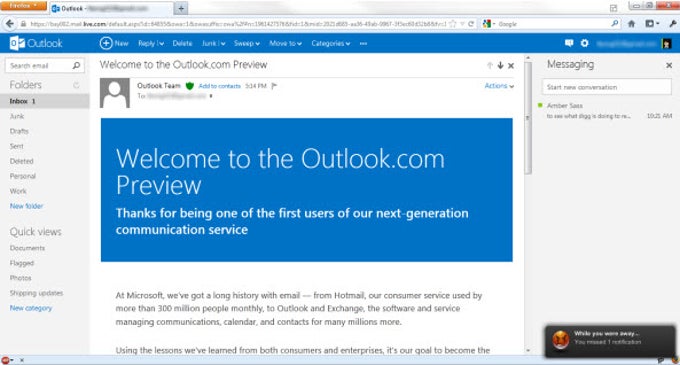Open the settings gear in Outlook header
The image size is (680, 365).
click(585, 43)
